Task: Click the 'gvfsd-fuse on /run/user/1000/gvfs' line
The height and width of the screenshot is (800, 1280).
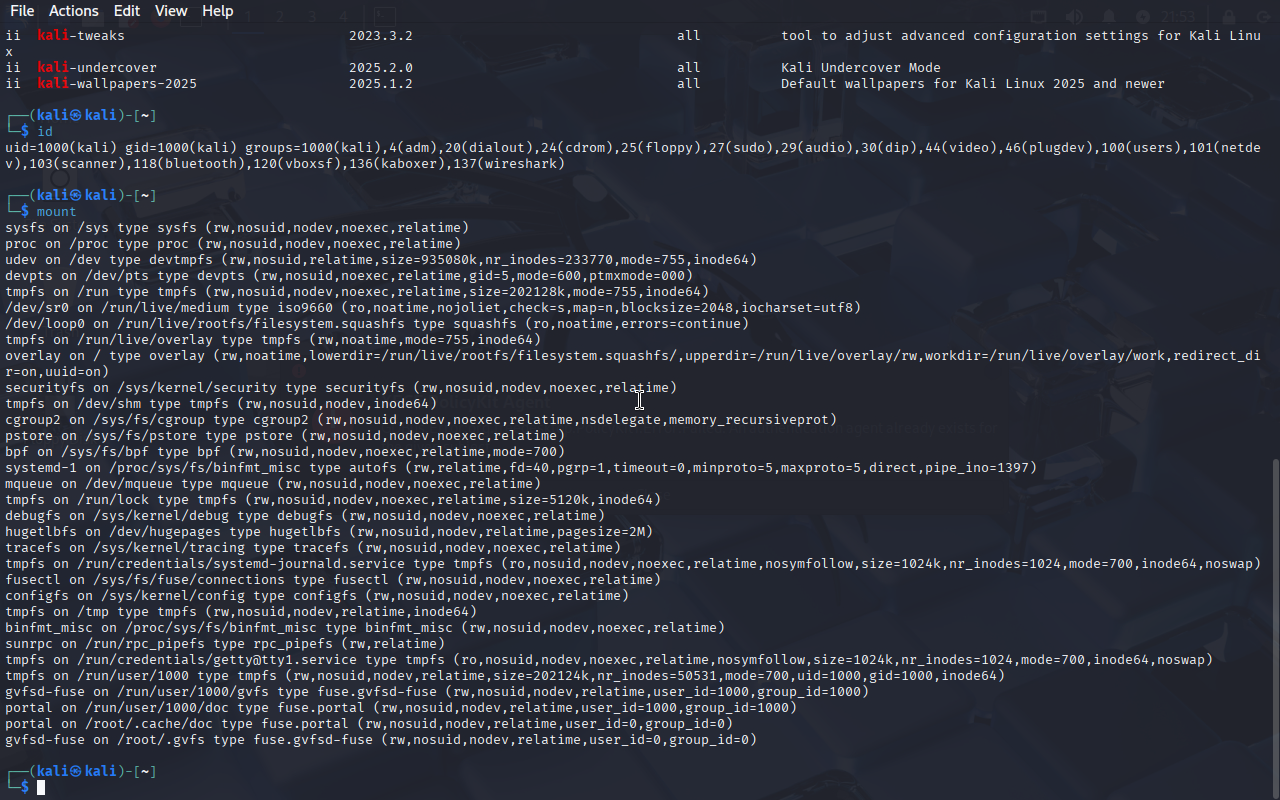Action: 437,692
